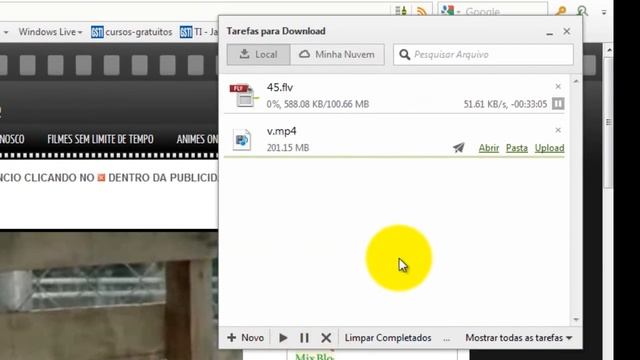Viewport: 640px width, 360px height.
Task: Close the Tarefas para Download panel
Action: pos(567,31)
